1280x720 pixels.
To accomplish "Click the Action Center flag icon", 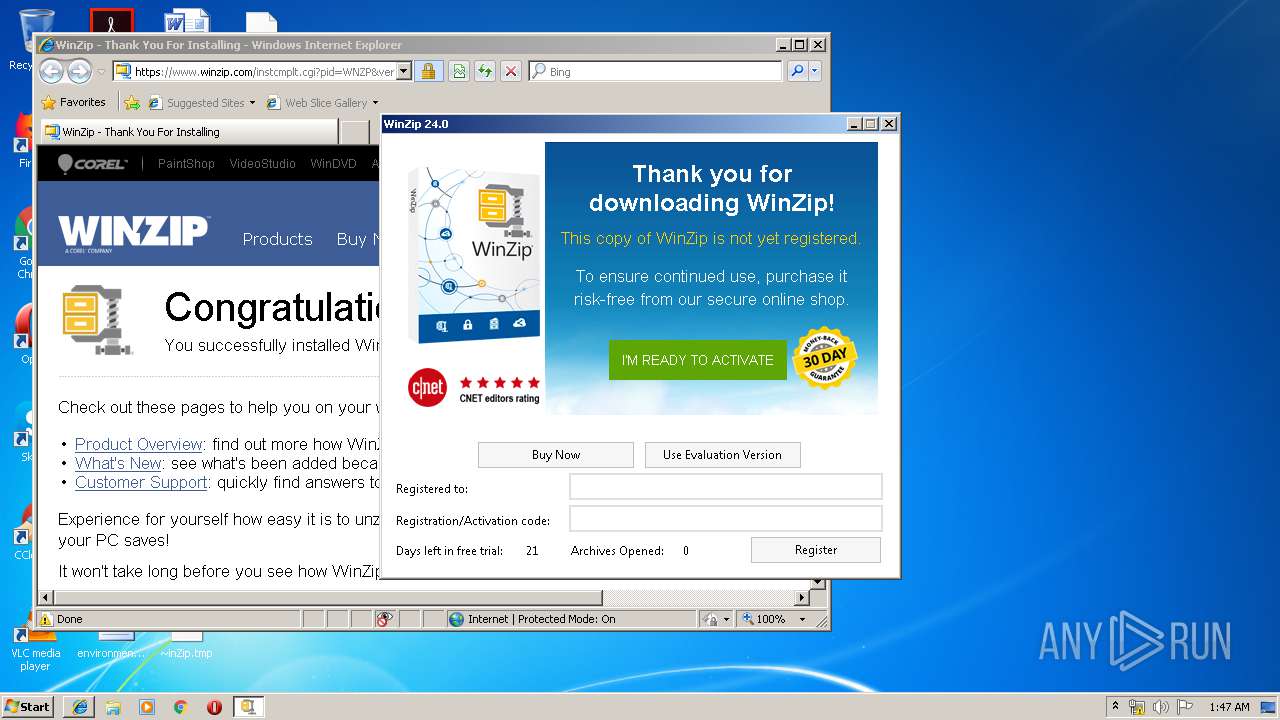I will pos(1185,707).
